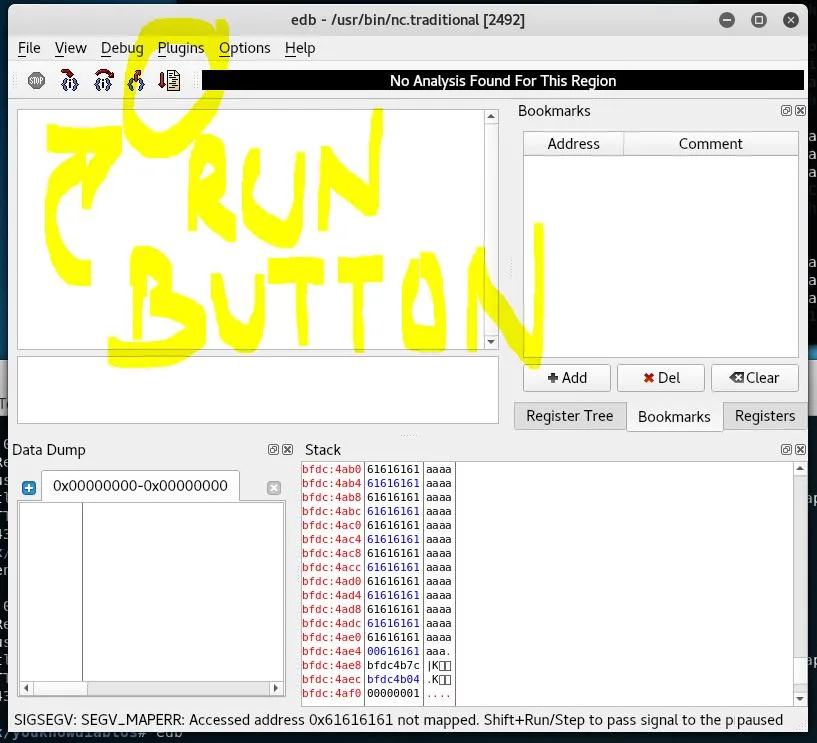Click the No Analysis Found region banner
Screen dimensions: 817x743
(503, 81)
